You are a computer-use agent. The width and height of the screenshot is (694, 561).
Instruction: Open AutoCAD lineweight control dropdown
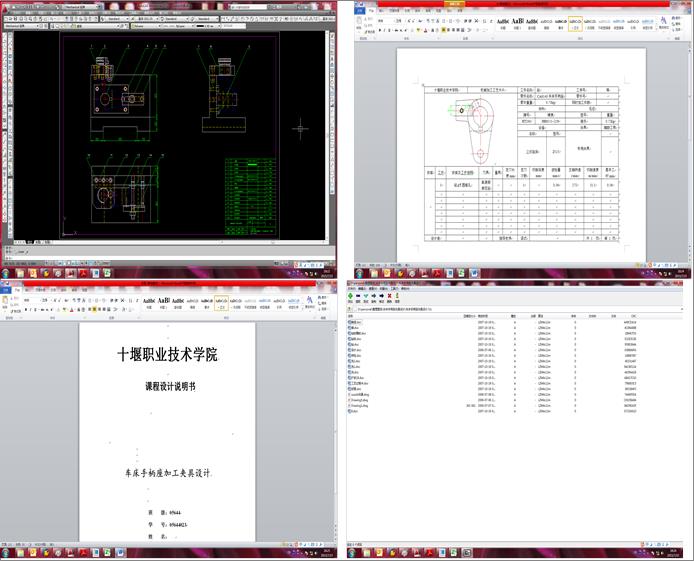(x=208, y=26)
